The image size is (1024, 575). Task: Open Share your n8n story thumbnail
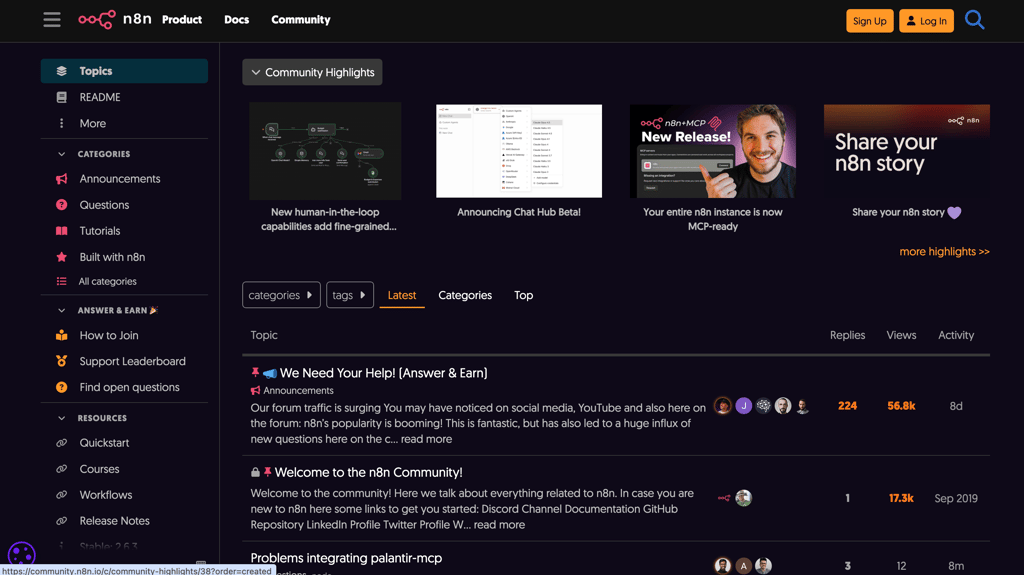point(906,151)
